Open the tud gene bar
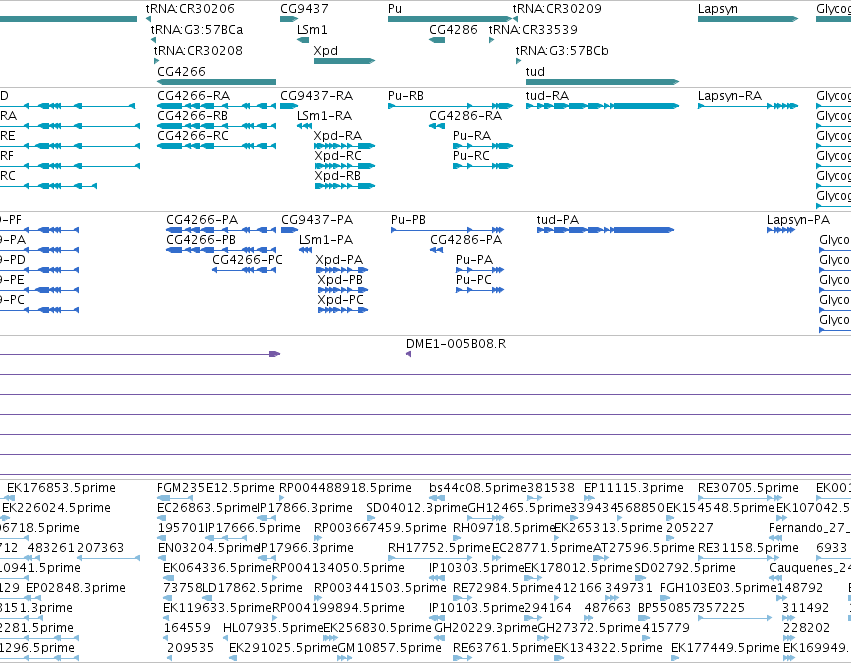Viewport: 851px width, 663px height. point(602,82)
